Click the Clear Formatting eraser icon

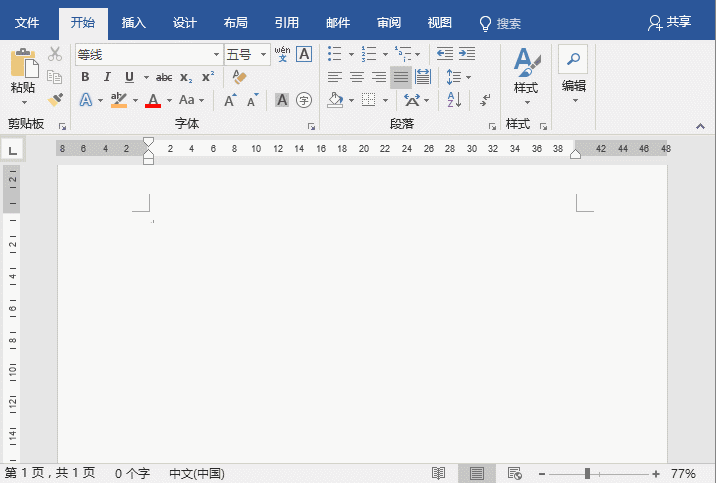click(239, 77)
